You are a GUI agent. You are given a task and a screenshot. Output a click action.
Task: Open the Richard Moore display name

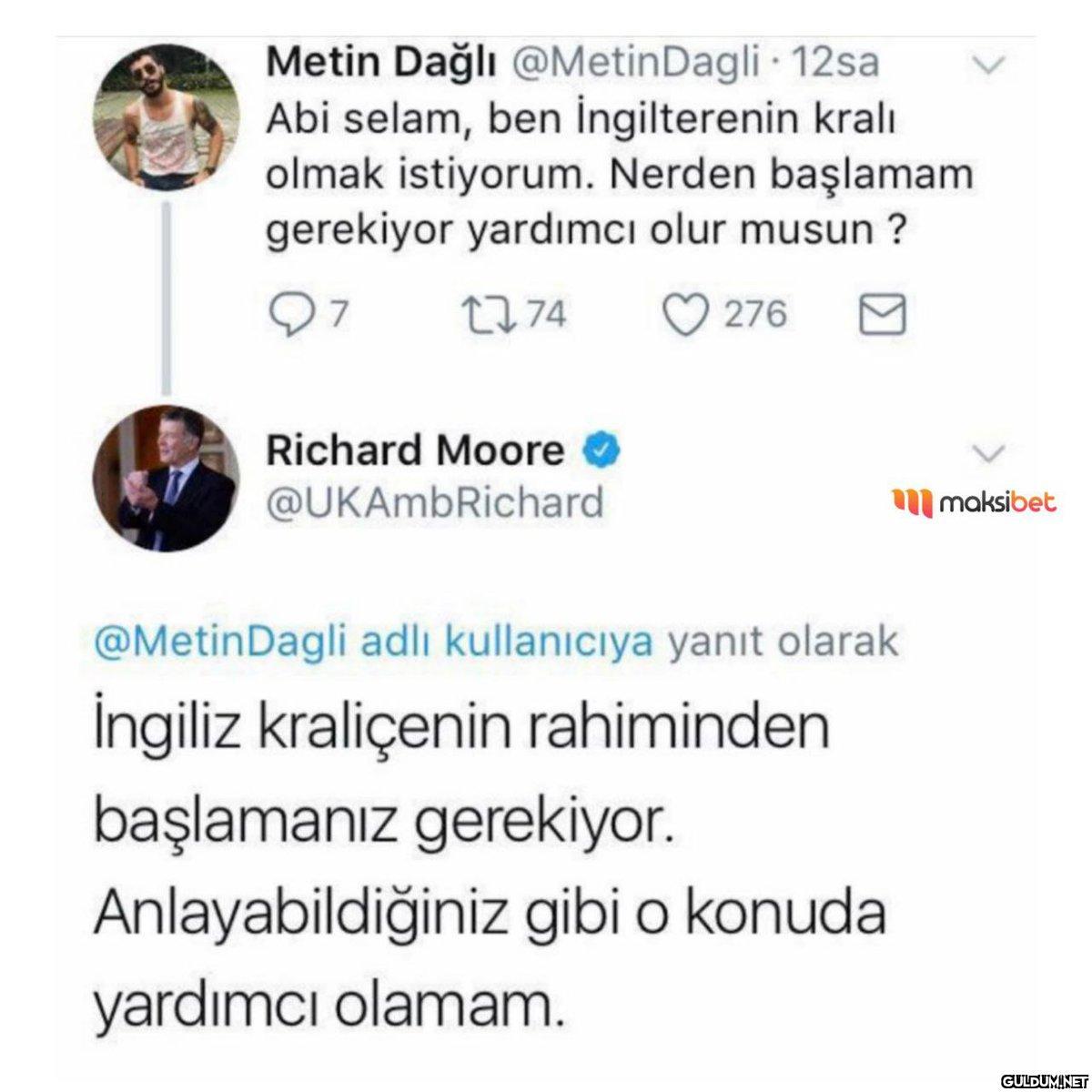pos(415,450)
